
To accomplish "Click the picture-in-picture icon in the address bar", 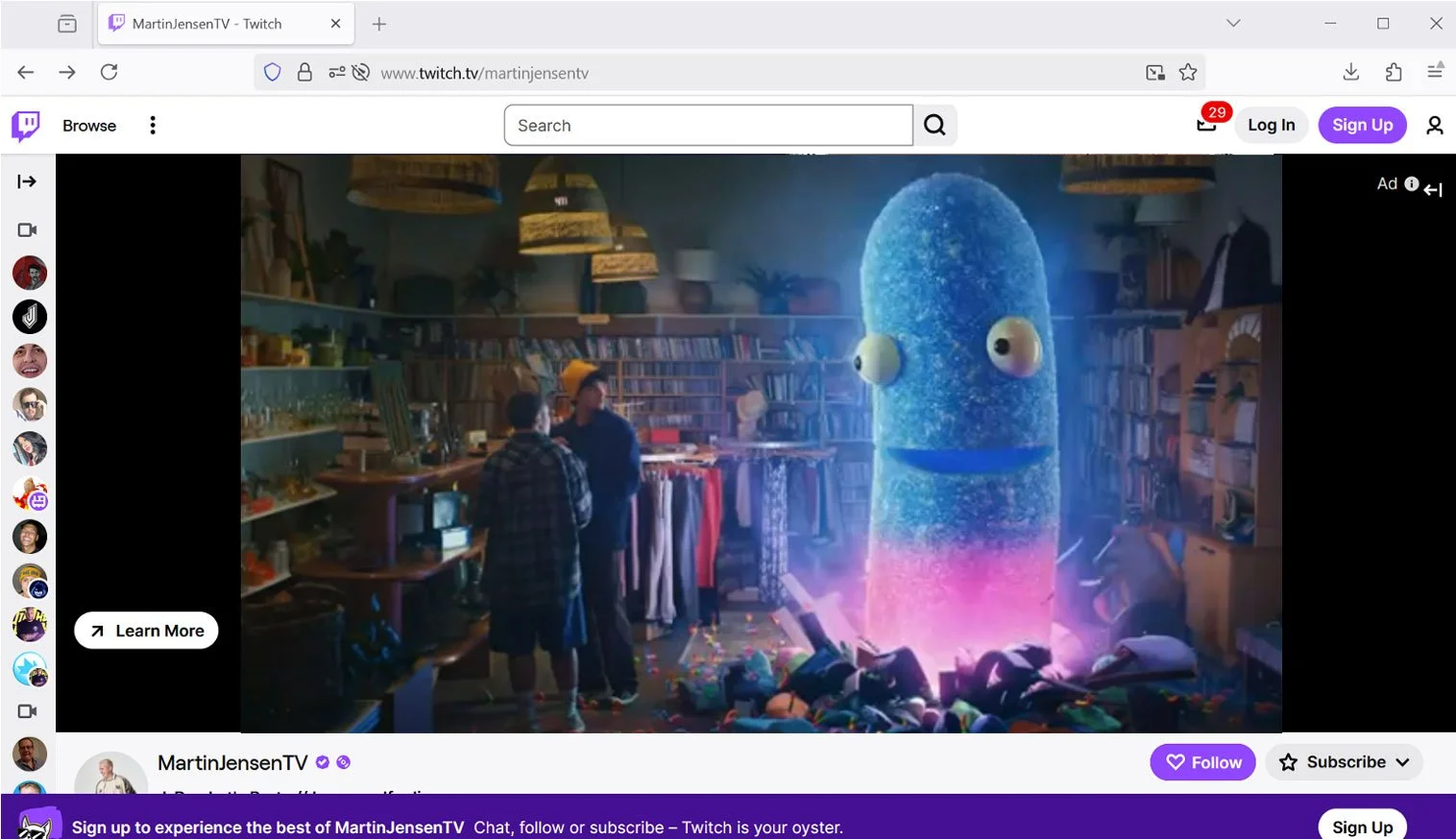I will tap(1155, 73).
